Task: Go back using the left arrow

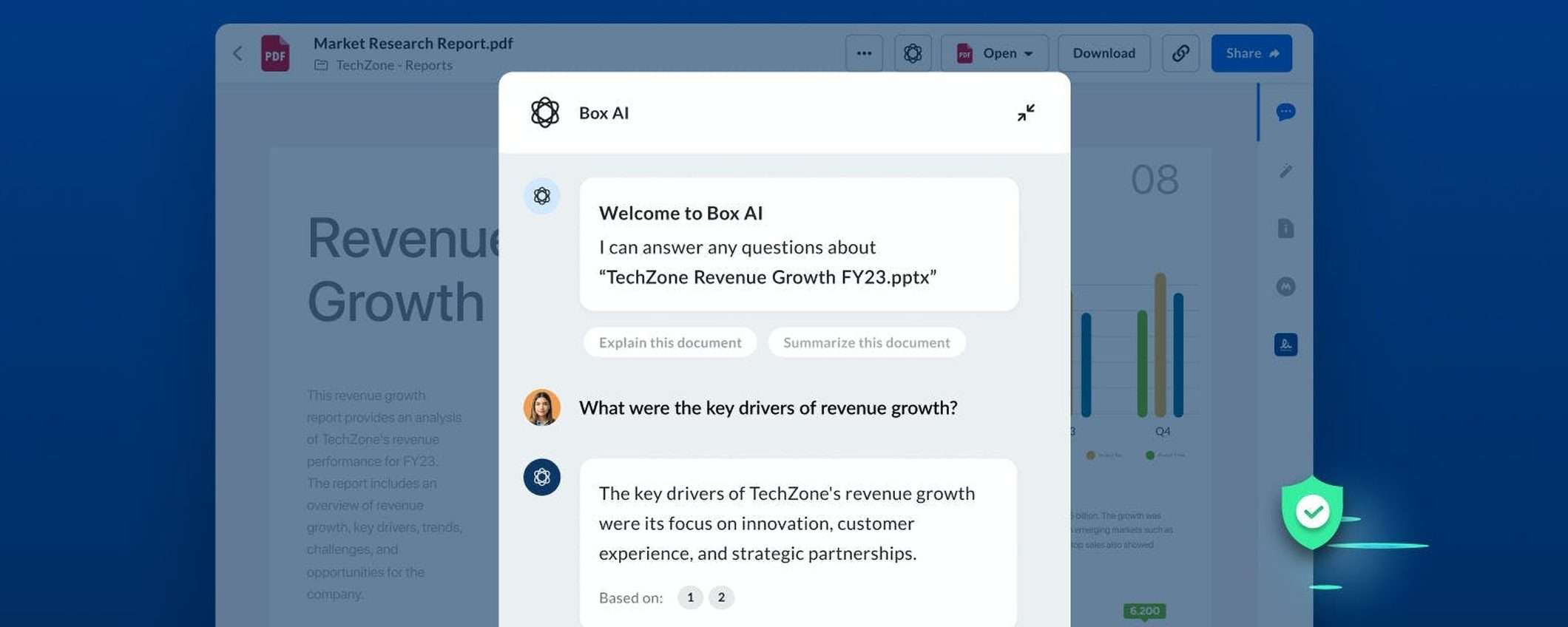Action: 237,53
